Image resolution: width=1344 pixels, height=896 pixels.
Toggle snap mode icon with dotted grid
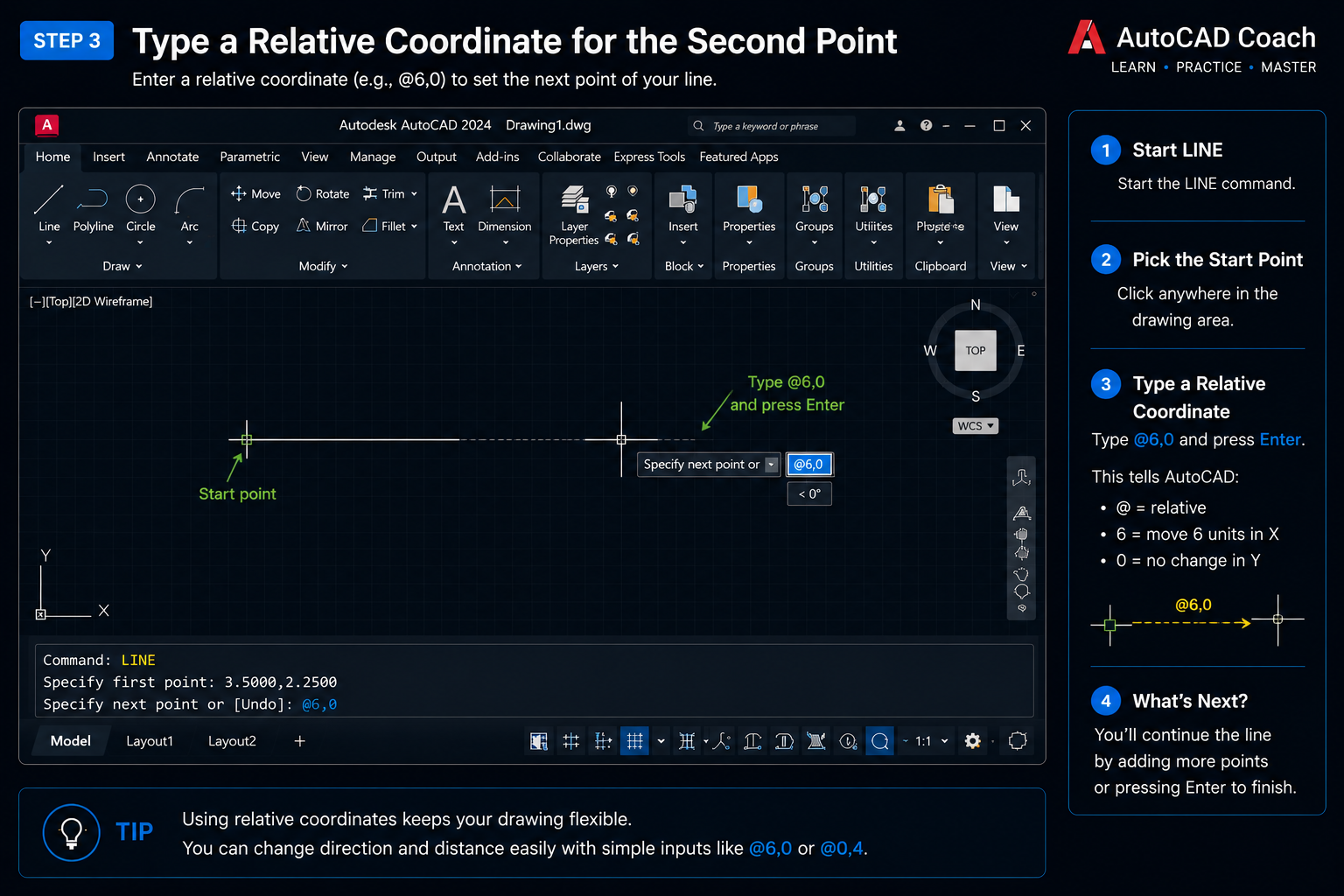pos(603,741)
